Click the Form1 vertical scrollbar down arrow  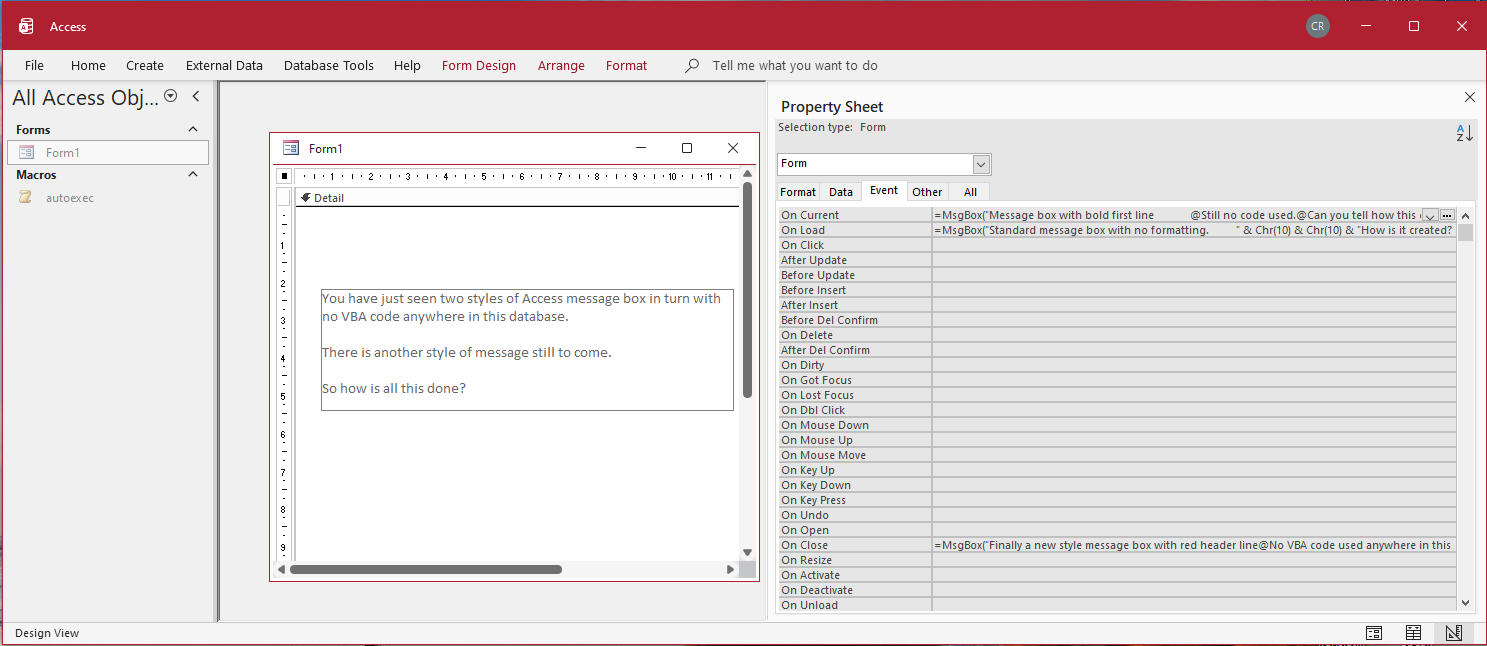(747, 552)
